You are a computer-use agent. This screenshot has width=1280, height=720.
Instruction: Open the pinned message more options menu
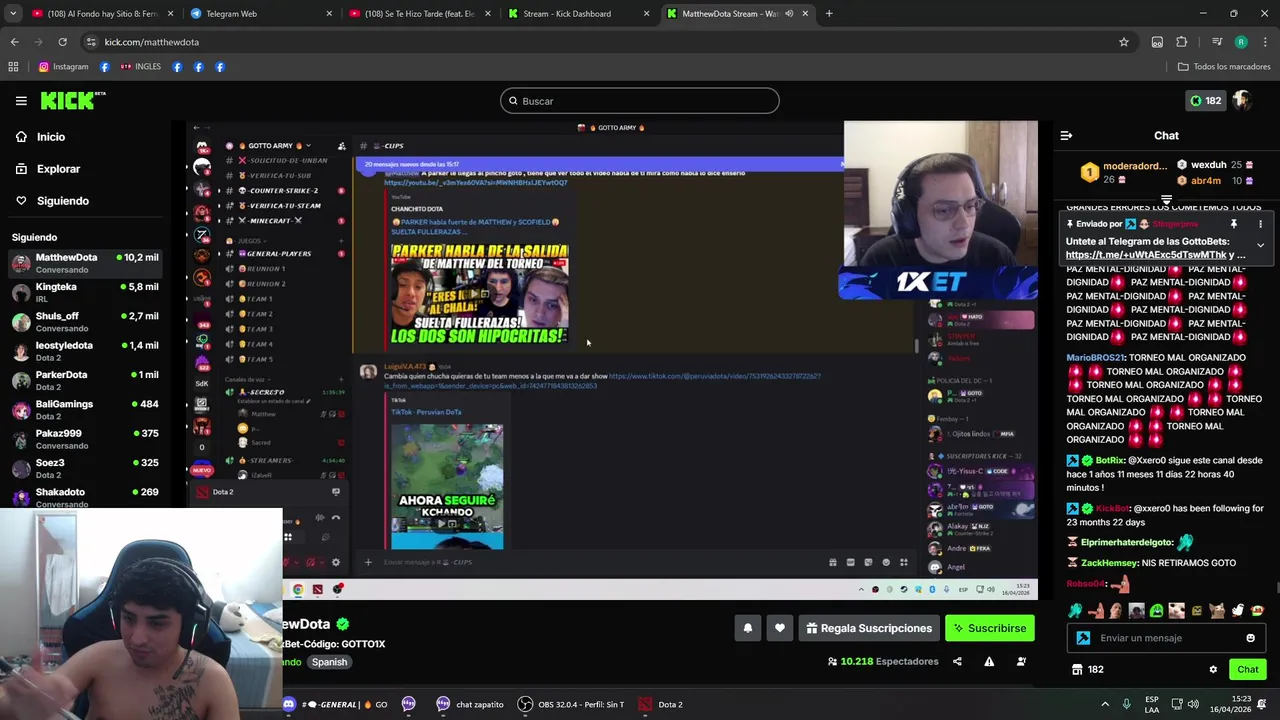pos(1260,224)
